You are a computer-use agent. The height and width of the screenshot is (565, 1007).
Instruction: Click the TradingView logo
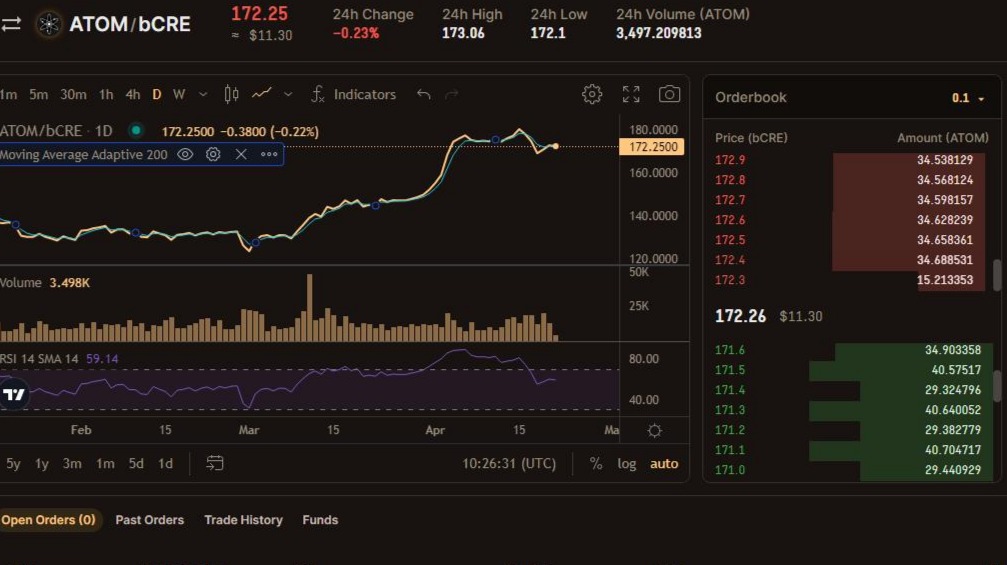[13, 394]
